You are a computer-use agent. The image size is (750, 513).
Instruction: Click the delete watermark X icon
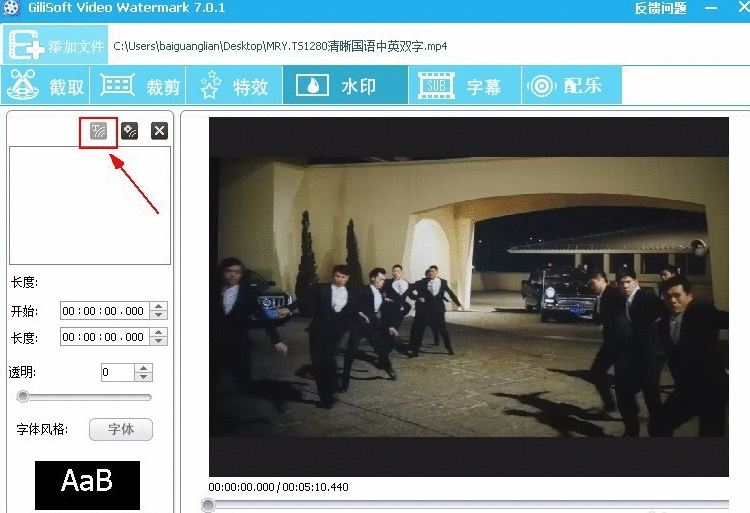(159, 131)
